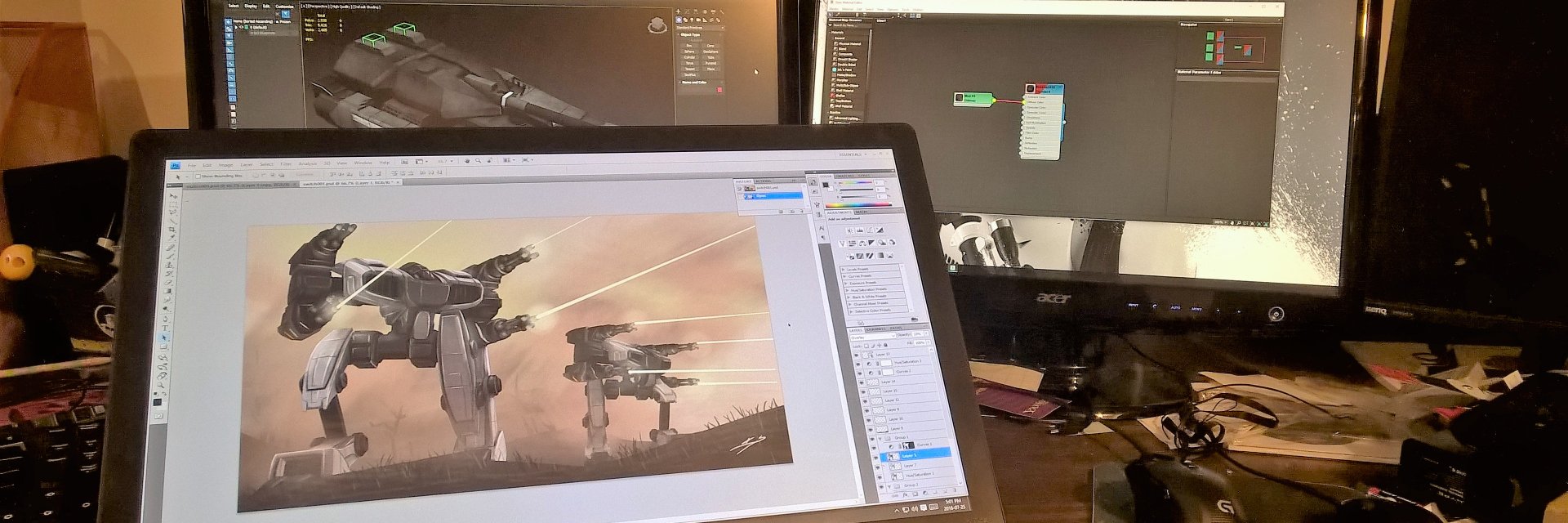Image resolution: width=1568 pixels, height=523 pixels.
Task: Click the Windows taskbar clock on the tablet
Action: (x=954, y=505)
